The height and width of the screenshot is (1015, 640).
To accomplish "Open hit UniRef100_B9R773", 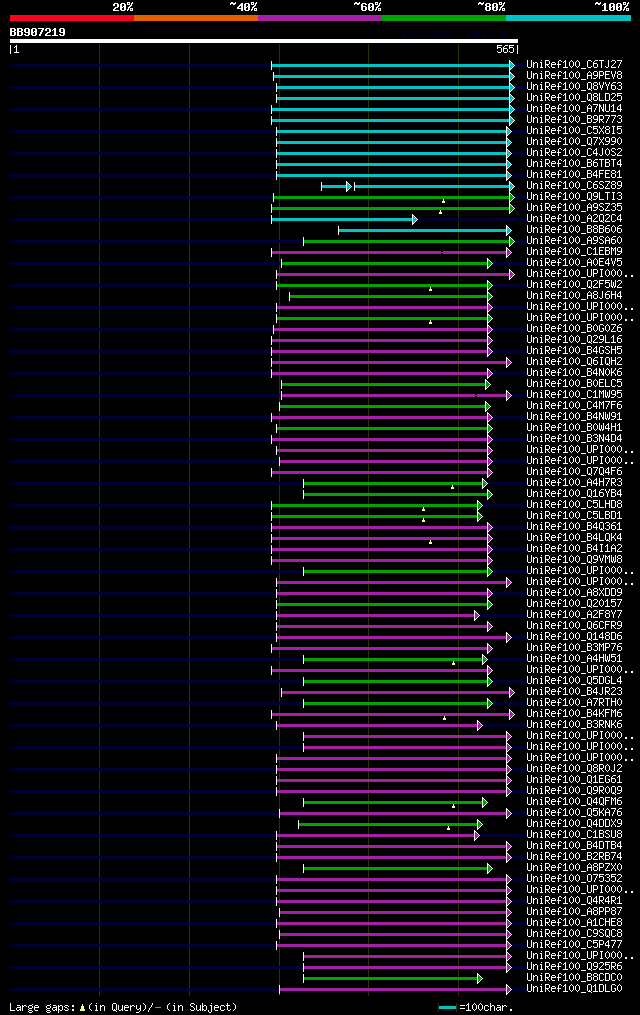I will (574, 120).
